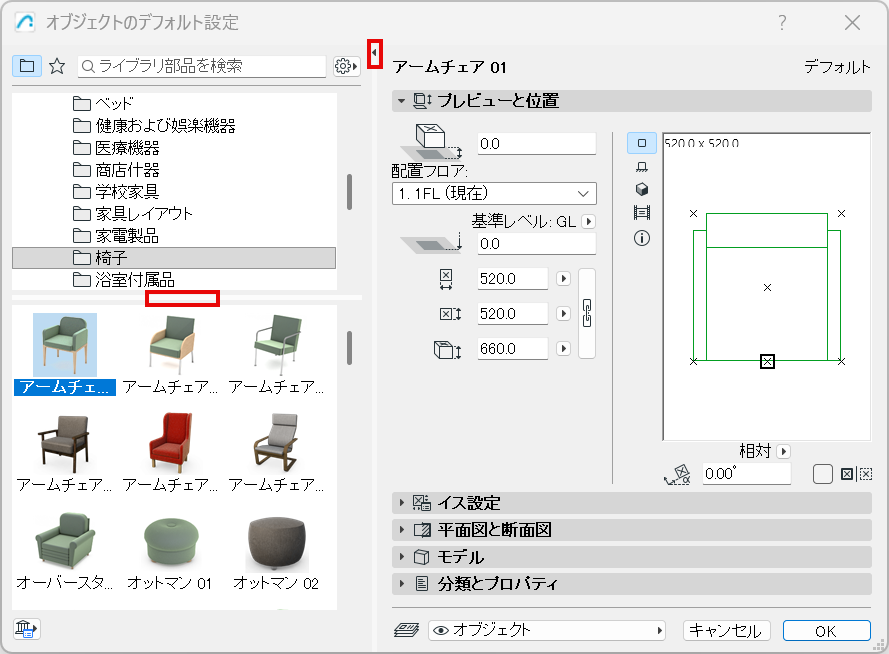
Task: Click the dashed anchor icon at the far right
Action: coord(866,474)
